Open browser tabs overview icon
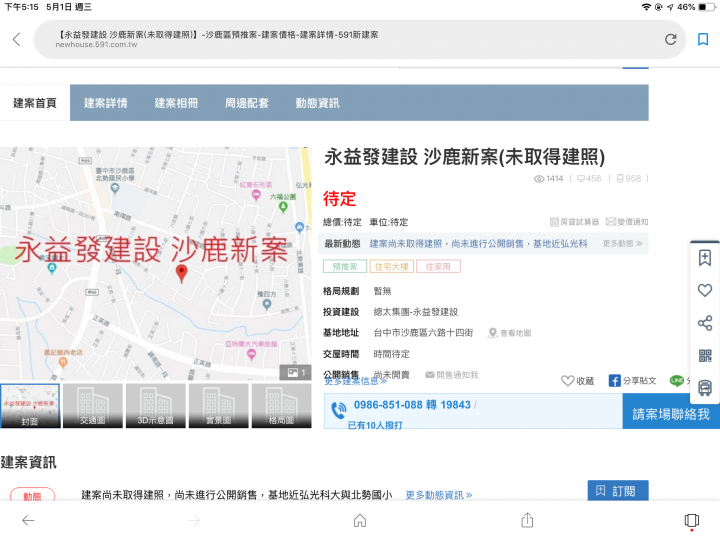The height and width of the screenshot is (540, 720). [x=692, y=520]
